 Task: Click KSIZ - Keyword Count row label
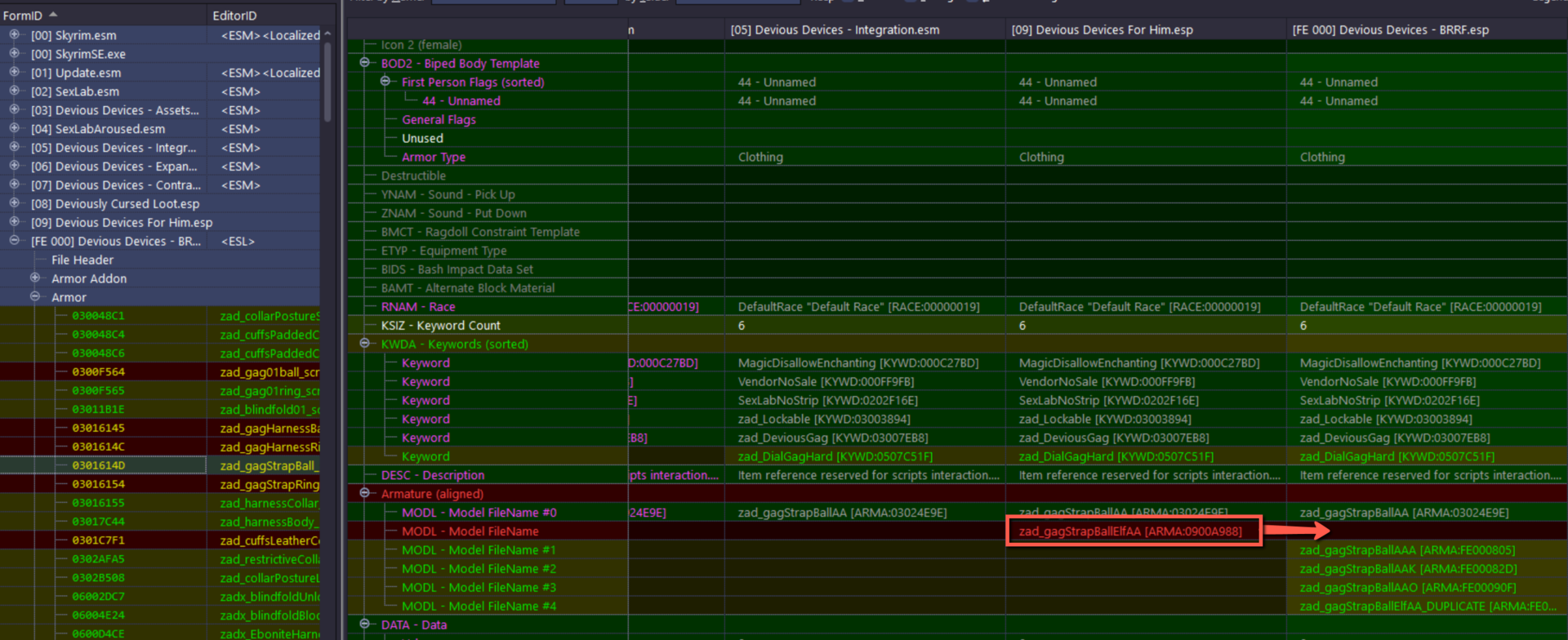point(440,326)
